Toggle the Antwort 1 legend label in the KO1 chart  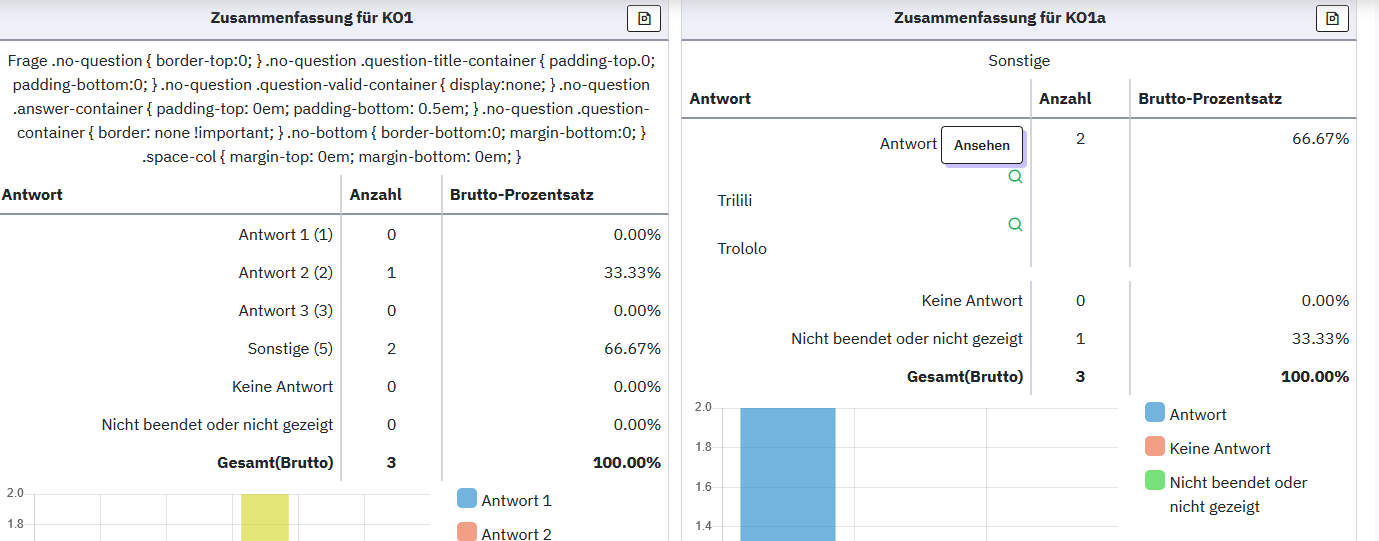pos(516,500)
